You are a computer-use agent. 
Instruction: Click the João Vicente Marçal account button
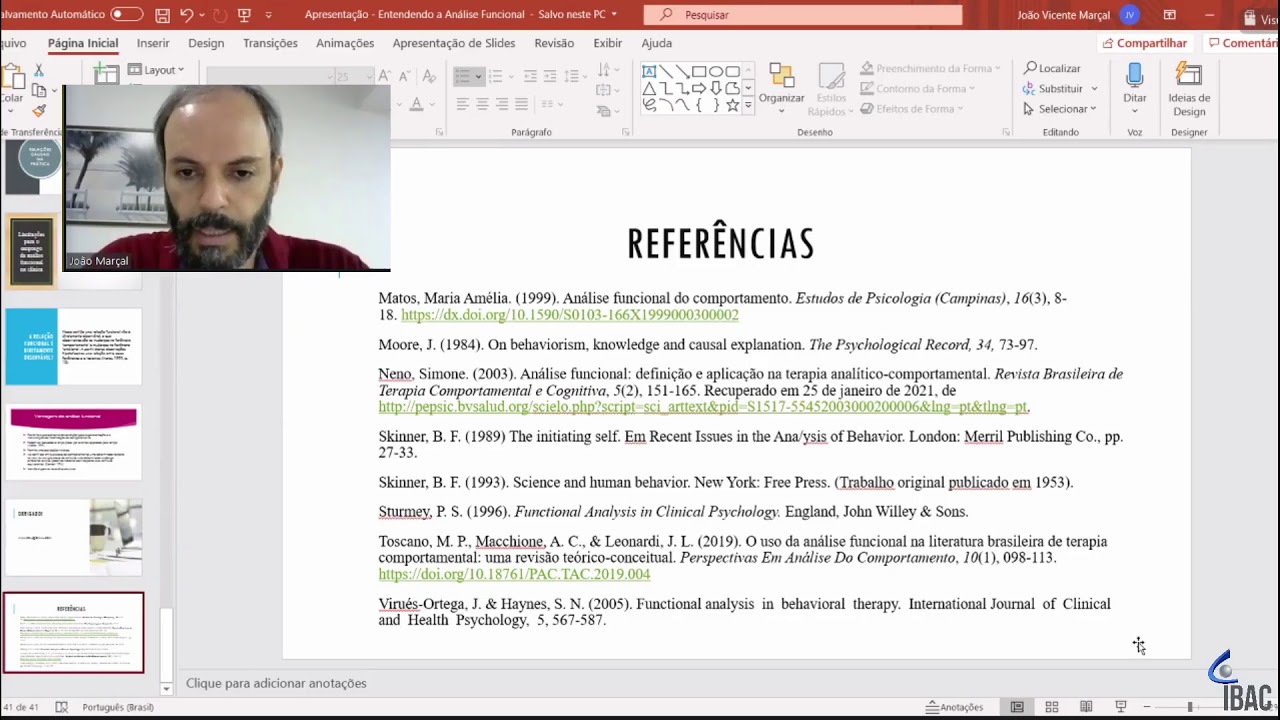[1077, 15]
